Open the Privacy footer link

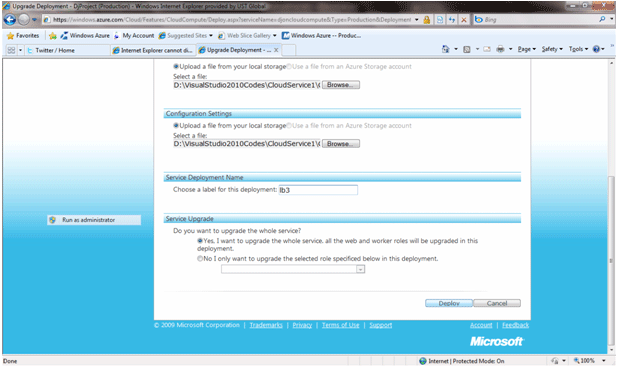(x=302, y=325)
